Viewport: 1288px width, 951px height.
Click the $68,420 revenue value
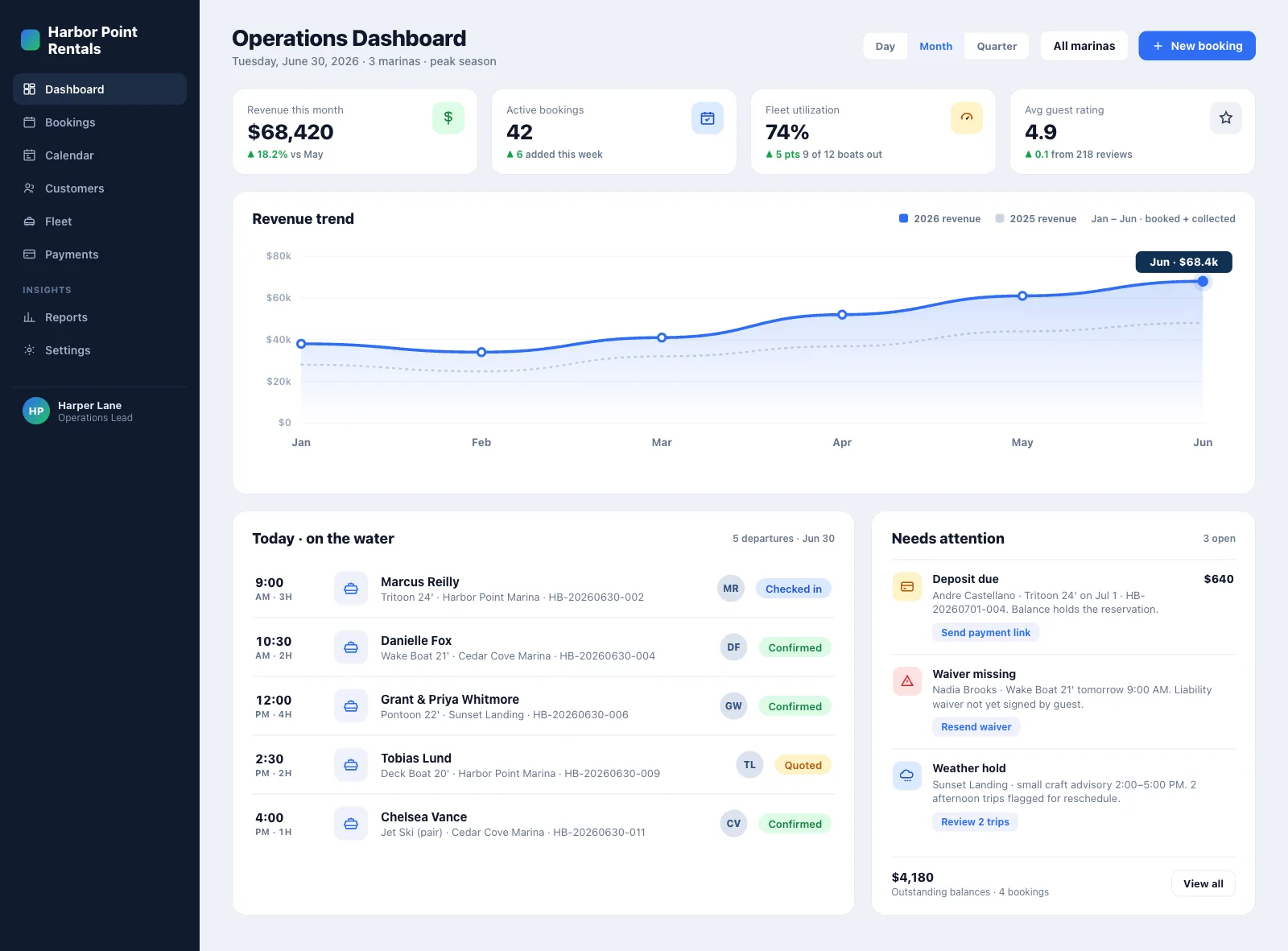click(x=291, y=132)
